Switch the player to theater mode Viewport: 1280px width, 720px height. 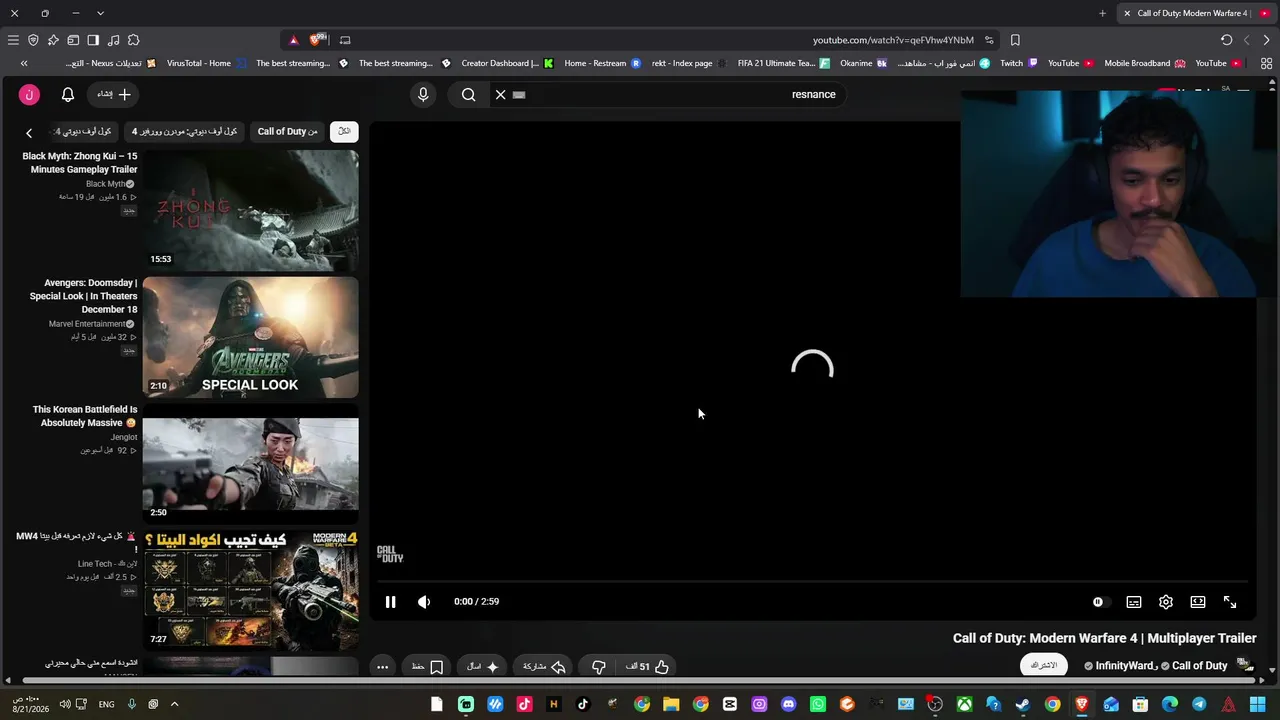click(x=1198, y=602)
